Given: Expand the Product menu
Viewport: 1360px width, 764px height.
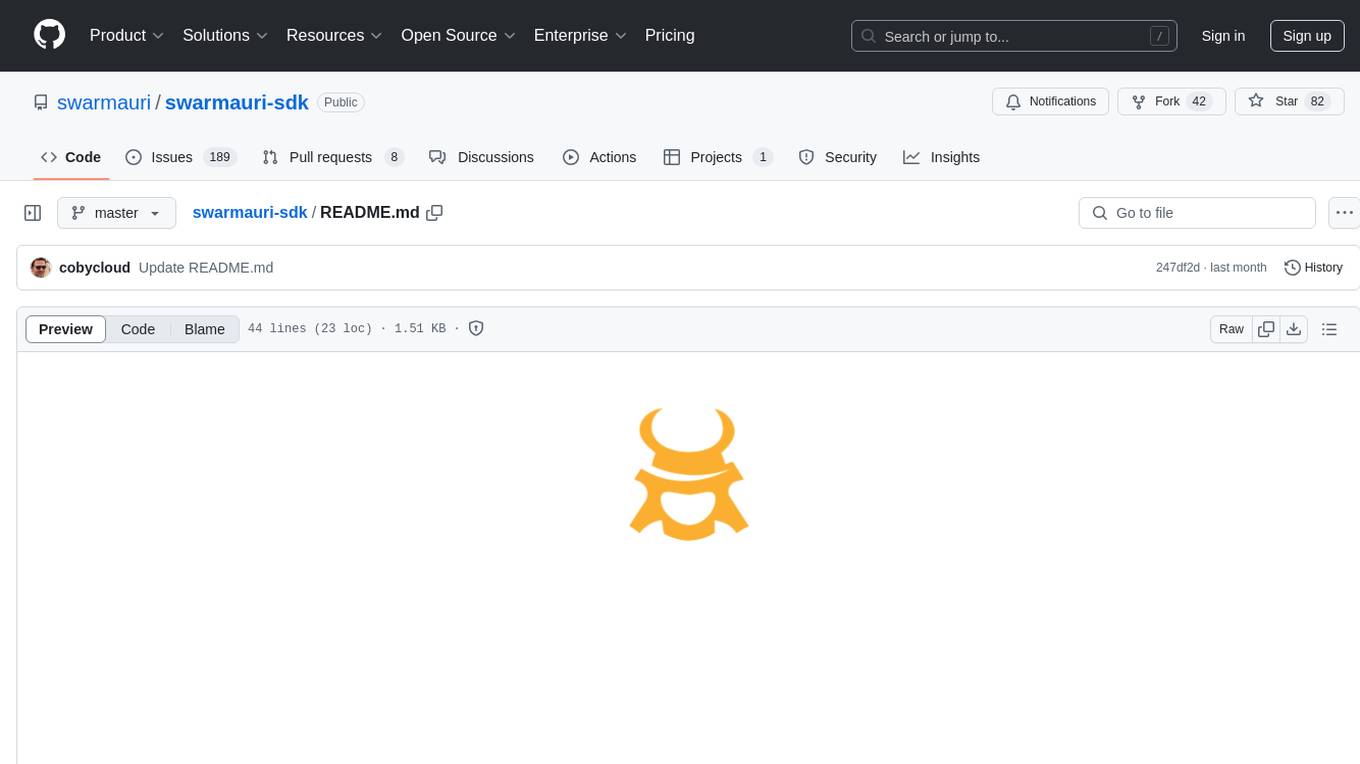Looking at the screenshot, I should point(127,35).
